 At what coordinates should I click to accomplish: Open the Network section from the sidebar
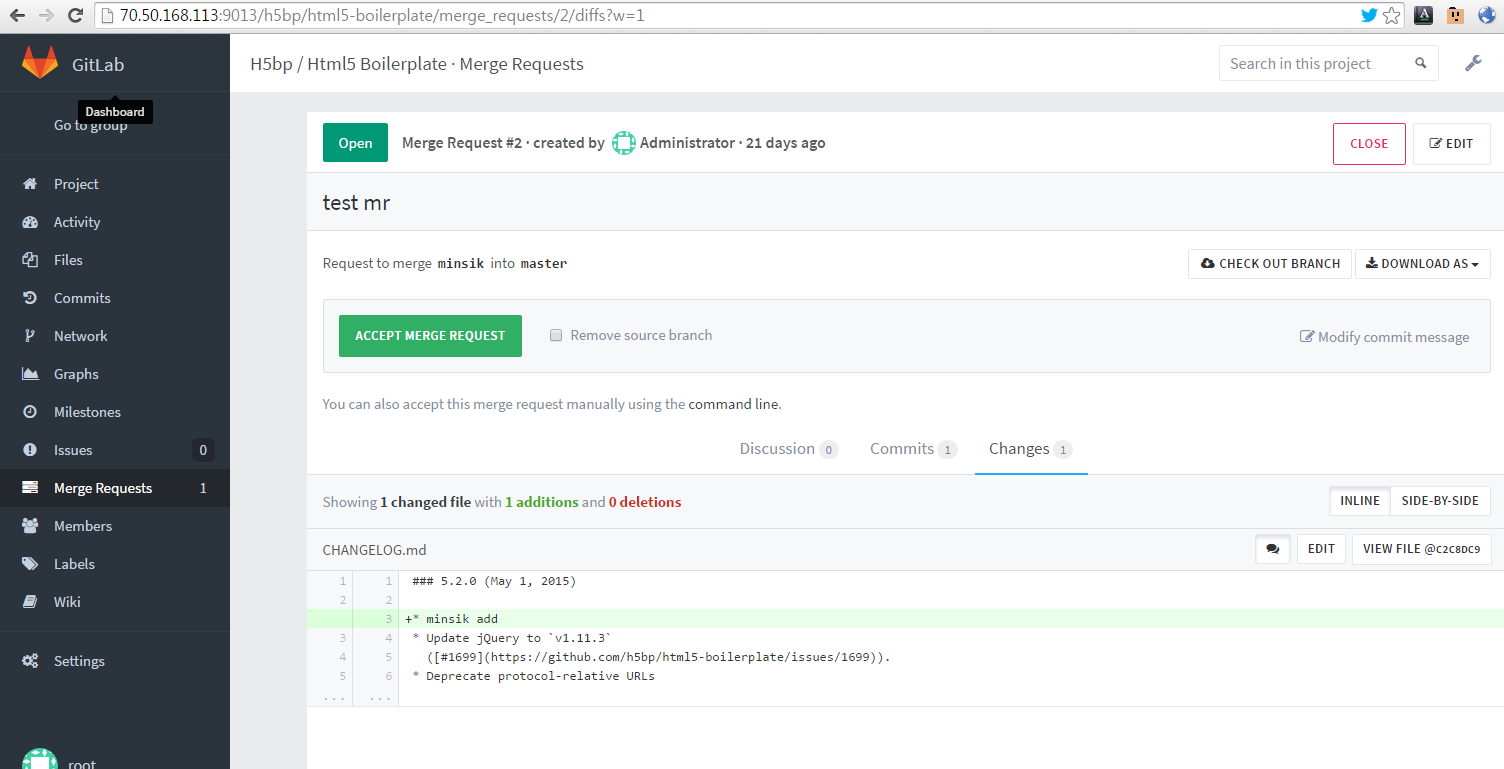(30, 335)
